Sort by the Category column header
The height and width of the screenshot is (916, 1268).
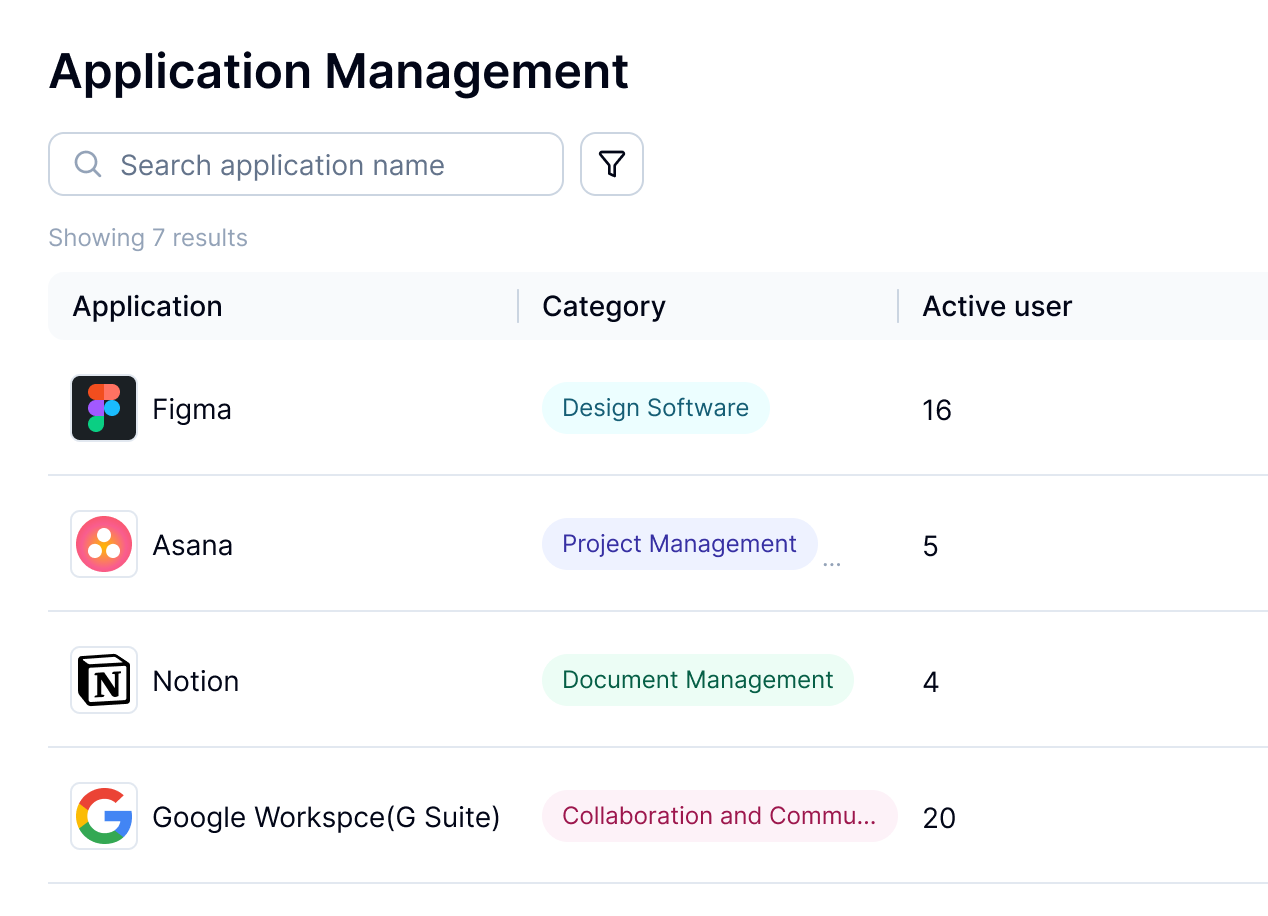tap(603, 306)
